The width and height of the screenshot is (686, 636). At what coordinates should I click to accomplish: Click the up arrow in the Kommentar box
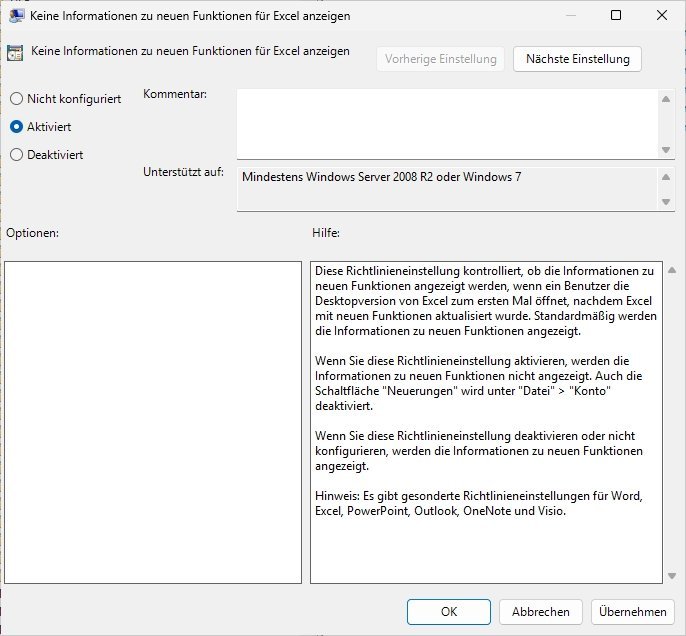(x=667, y=98)
